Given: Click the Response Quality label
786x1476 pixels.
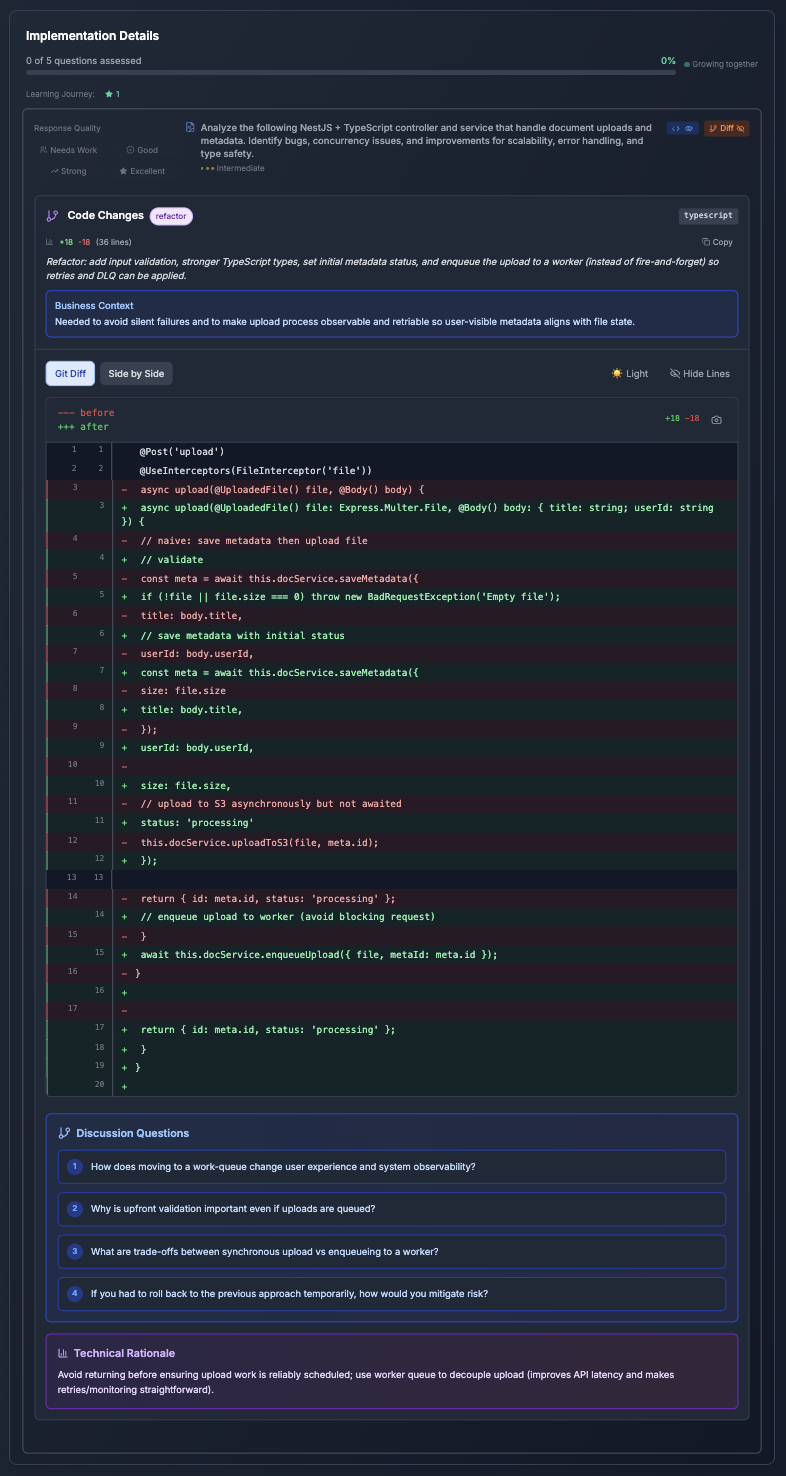Looking at the screenshot, I should pyautogui.click(x=67, y=128).
